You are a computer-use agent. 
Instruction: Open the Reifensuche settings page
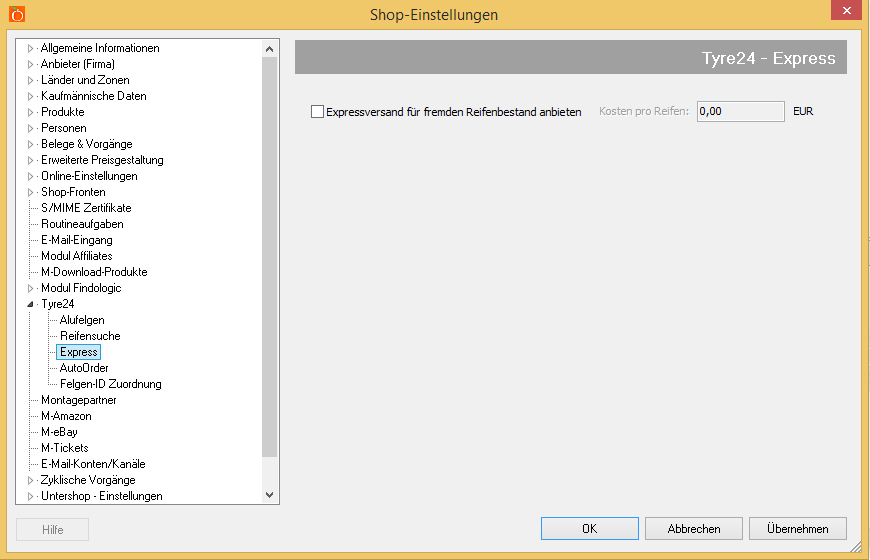(90, 336)
